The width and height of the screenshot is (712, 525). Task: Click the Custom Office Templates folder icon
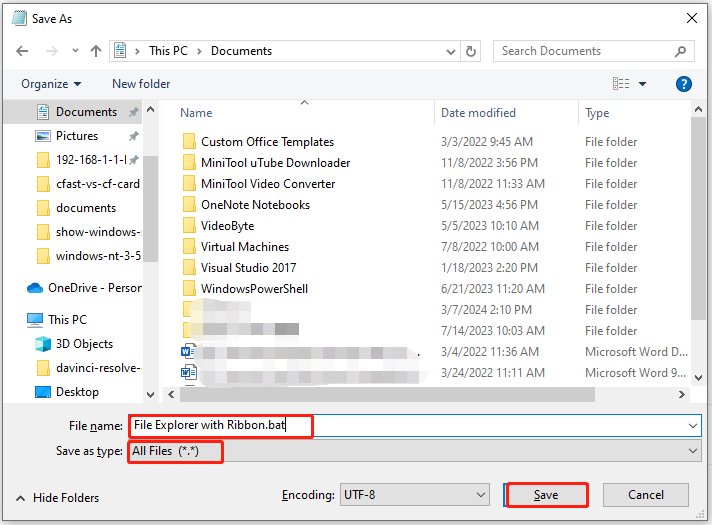click(x=189, y=142)
